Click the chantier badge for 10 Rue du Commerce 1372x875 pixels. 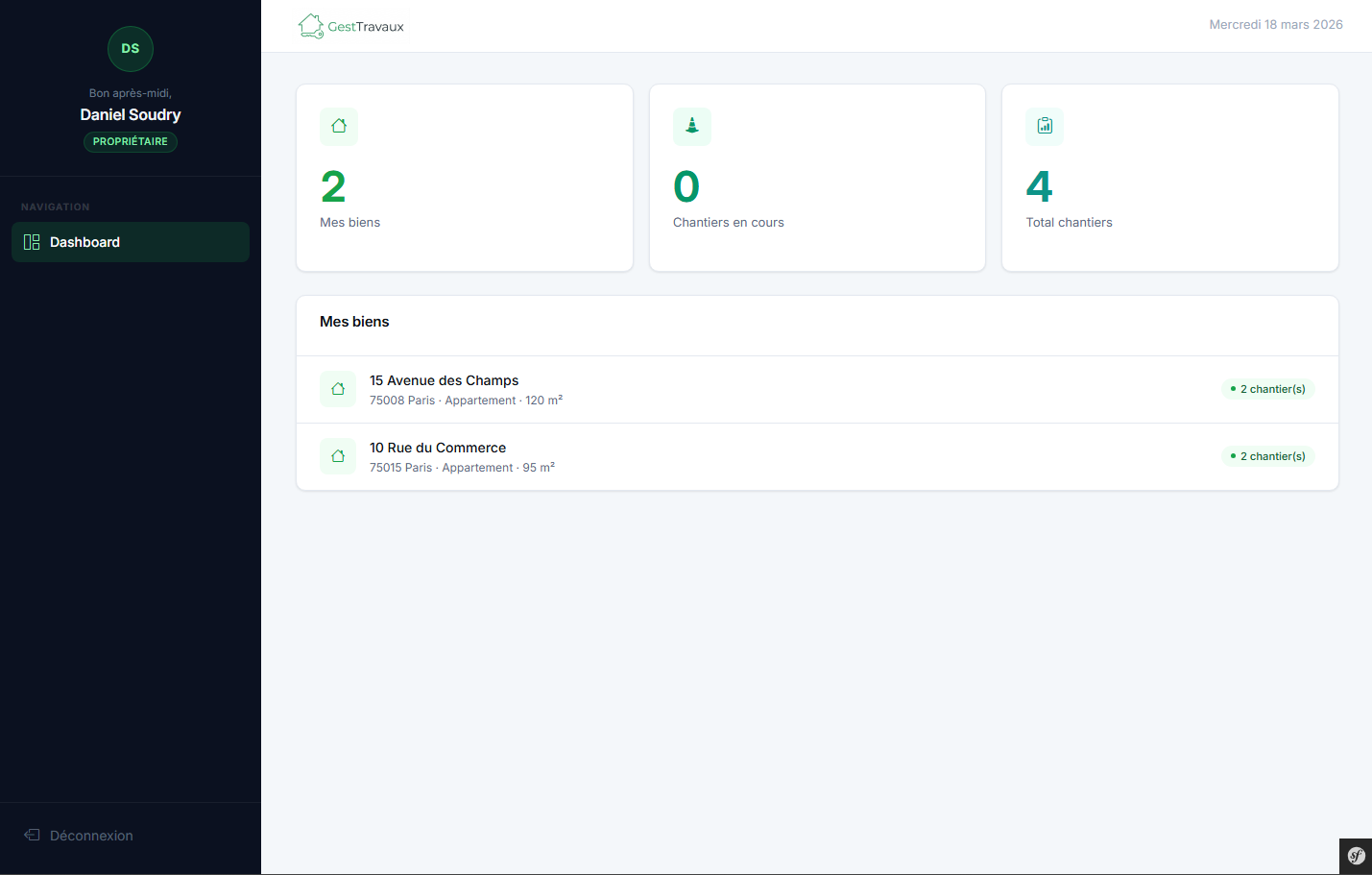(x=1267, y=456)
